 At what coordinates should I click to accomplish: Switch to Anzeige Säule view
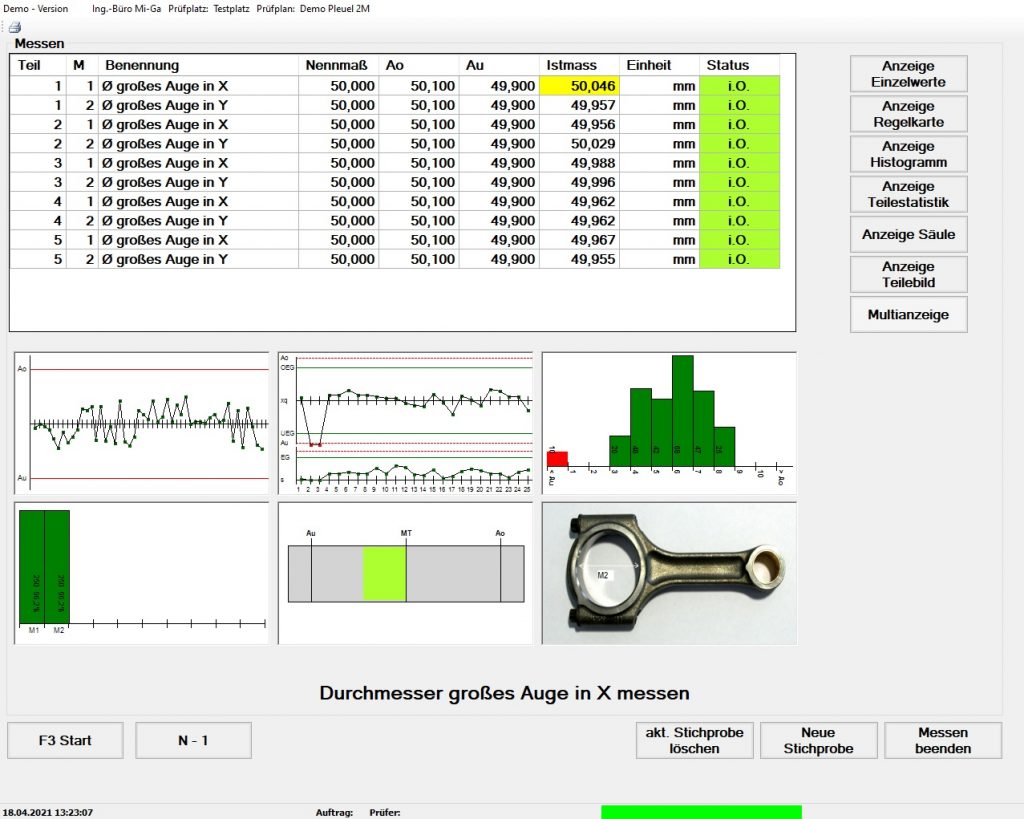(908, 234)
